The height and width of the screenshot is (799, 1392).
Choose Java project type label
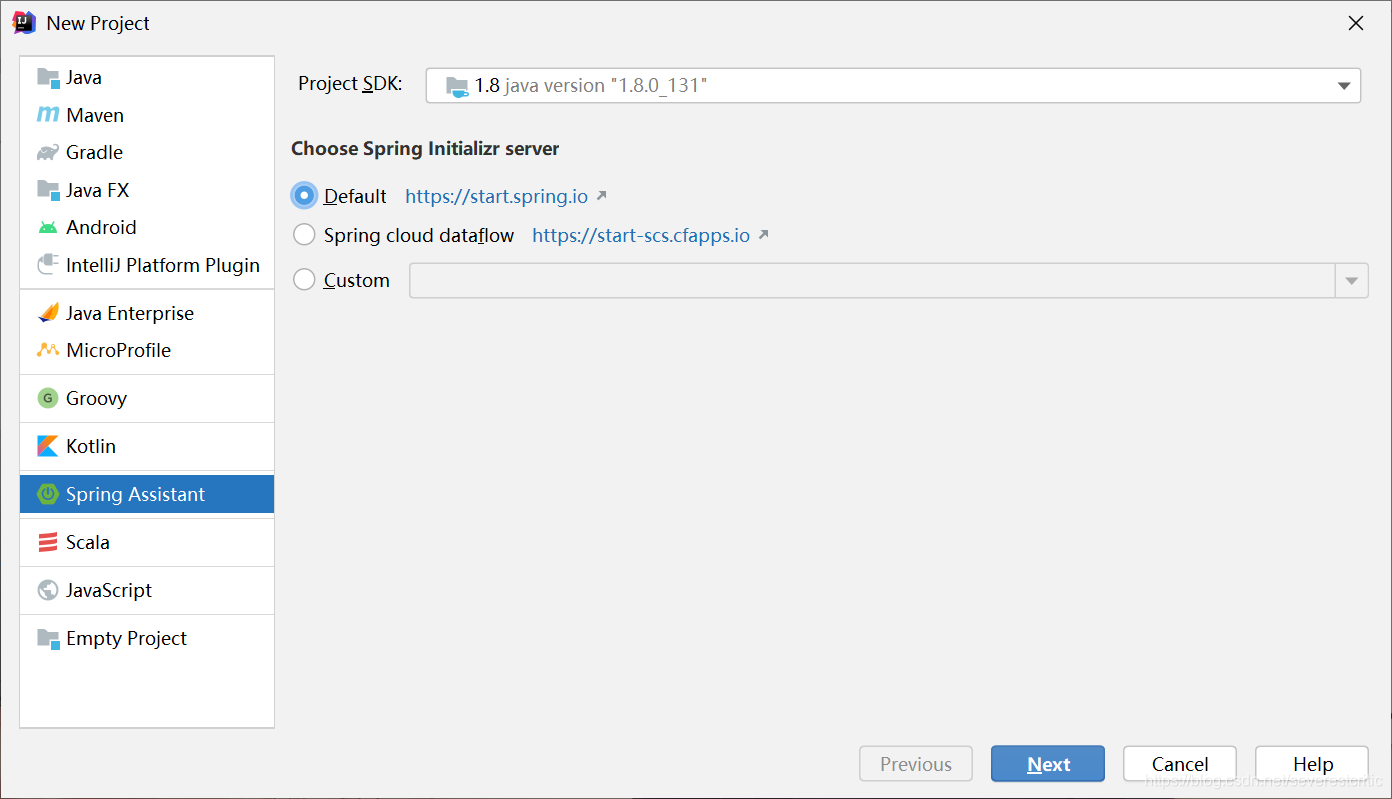pyautogui.click(x=84, y=77)
